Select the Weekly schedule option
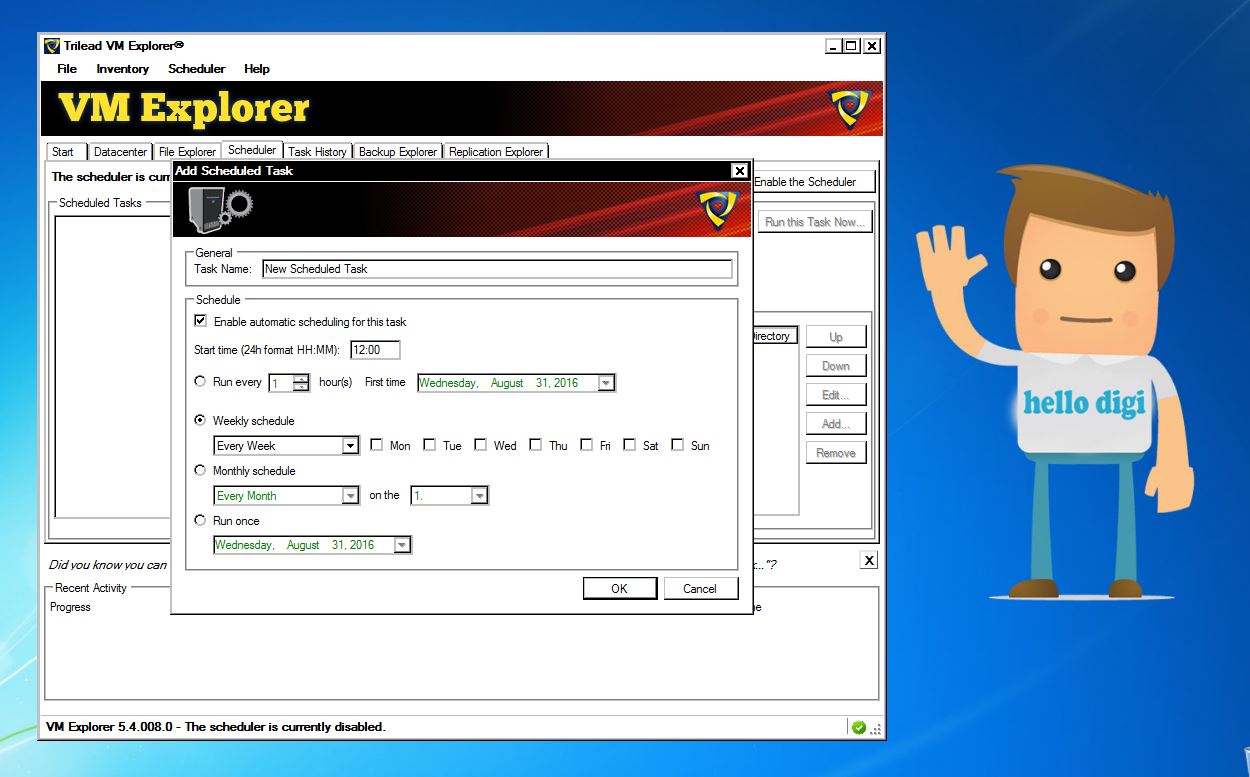The image size is (1250, 777). 200,421
